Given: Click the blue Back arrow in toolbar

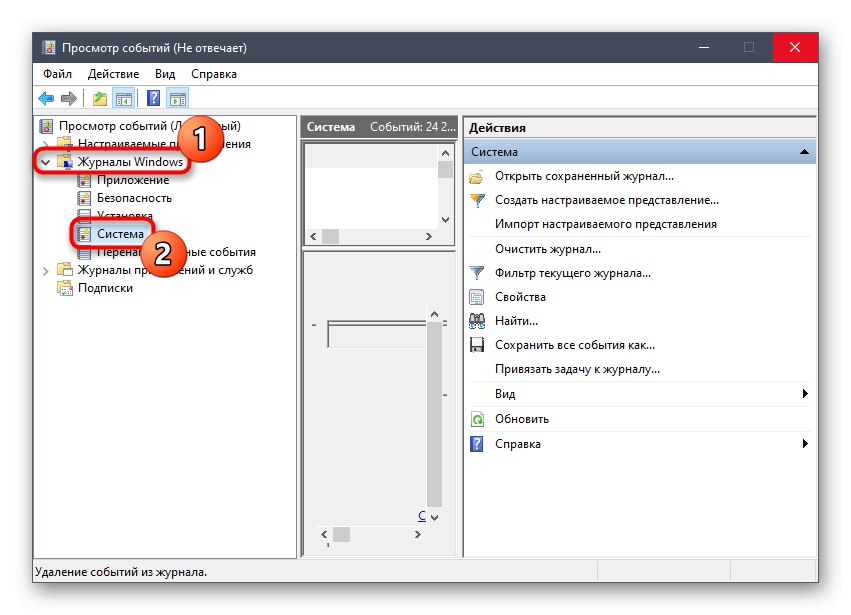Looking at the screenshot, I should click(46, 98).
